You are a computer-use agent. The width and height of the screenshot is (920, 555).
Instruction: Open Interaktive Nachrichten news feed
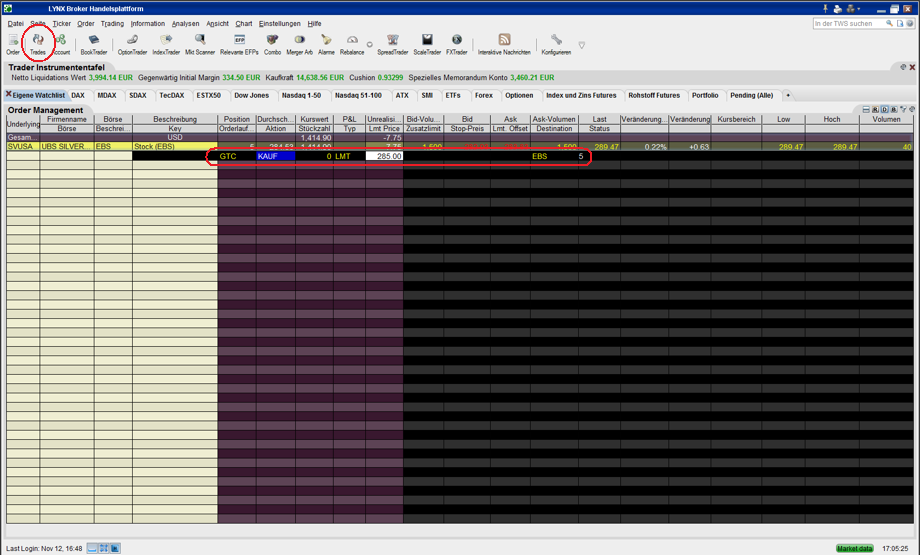[x=504, y=44]
